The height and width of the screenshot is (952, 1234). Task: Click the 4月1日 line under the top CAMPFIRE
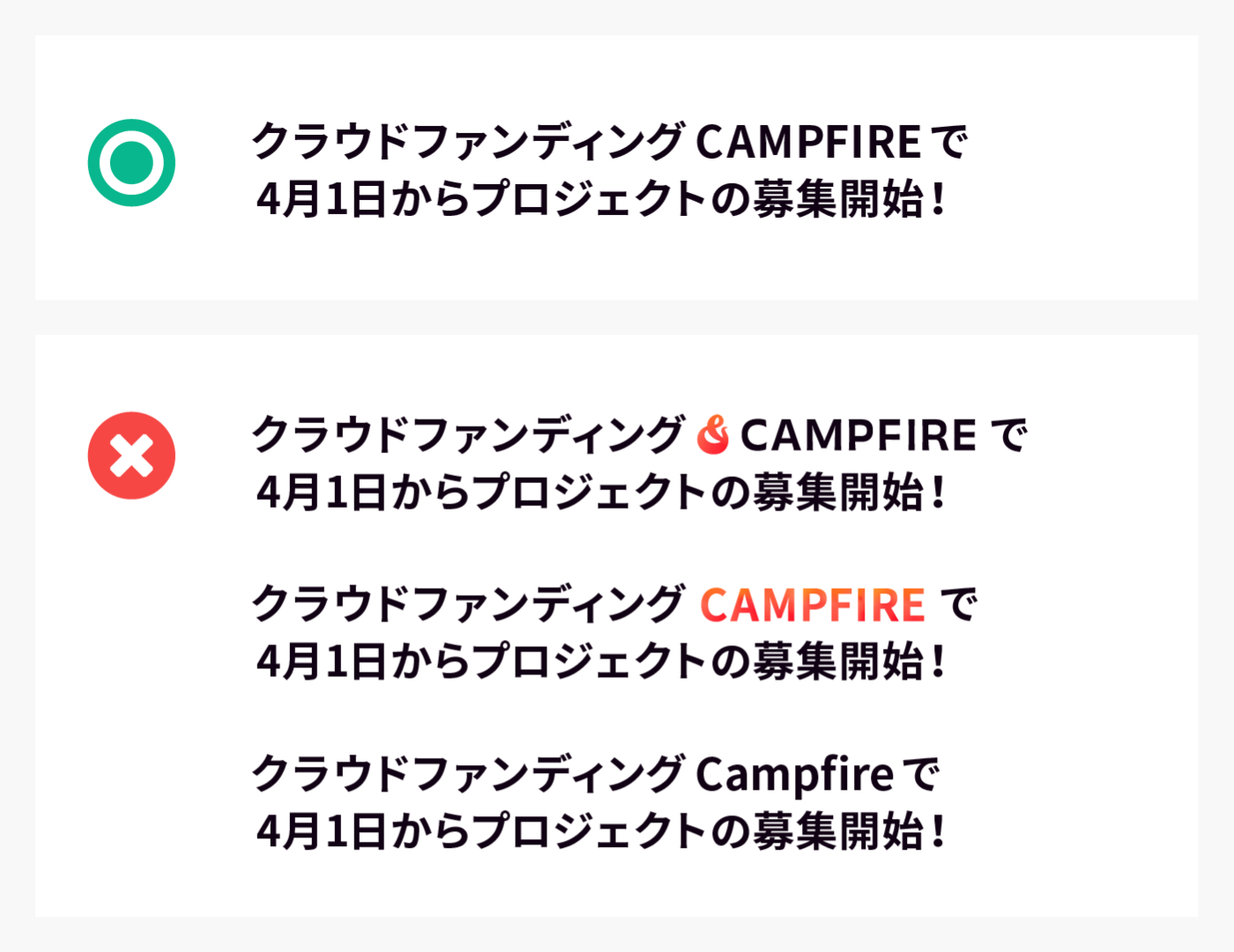pos(599,199)
